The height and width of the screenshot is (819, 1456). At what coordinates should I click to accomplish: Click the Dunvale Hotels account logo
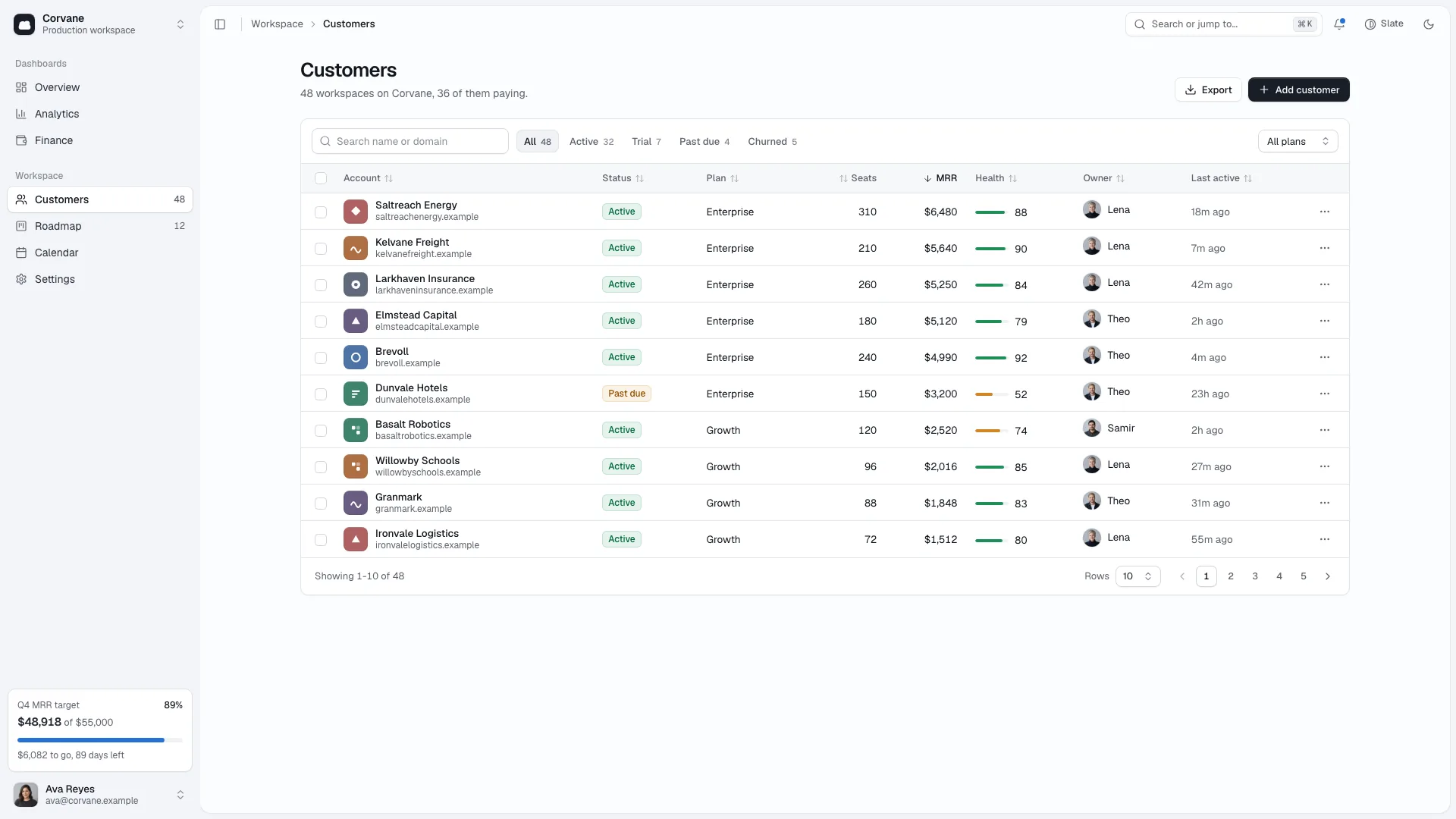pyautogui.click(x=356, y=394)
